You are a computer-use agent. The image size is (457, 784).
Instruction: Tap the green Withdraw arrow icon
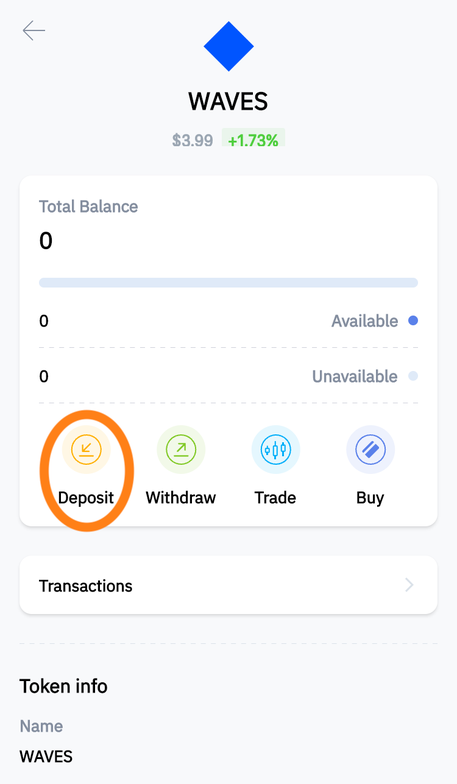(181, 450)
